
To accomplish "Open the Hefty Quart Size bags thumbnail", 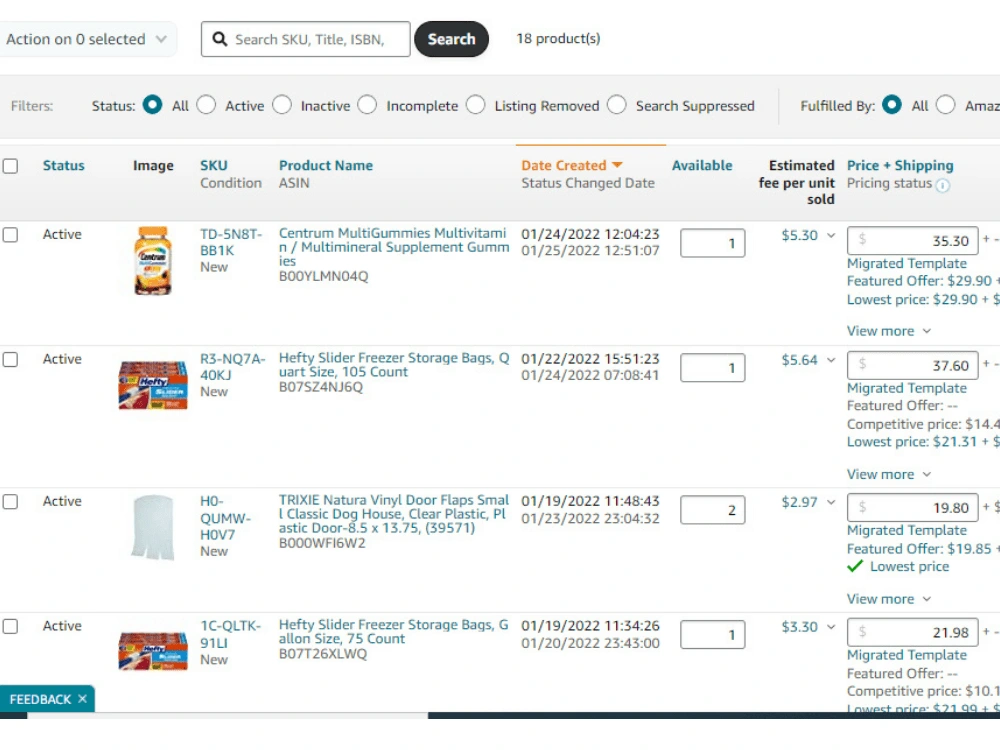I will coord(153,385).
